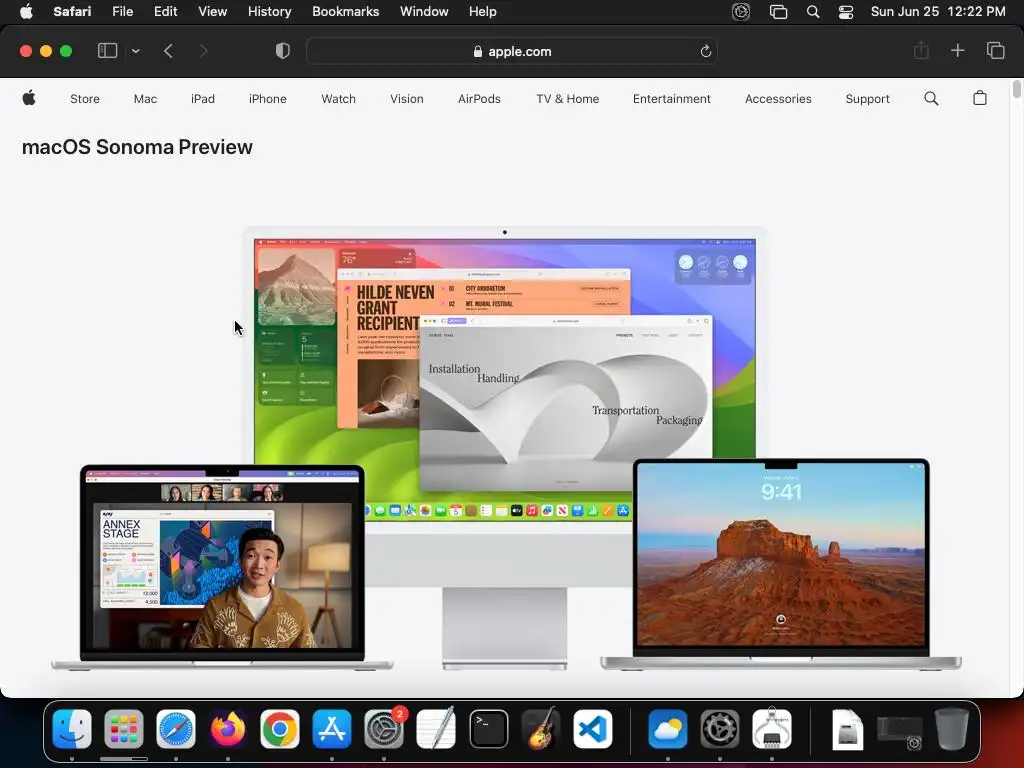The height and width of the screenshot is (768, 1024).
Task: Open System Settings with badge in Dock
Action: click(384, 728)
